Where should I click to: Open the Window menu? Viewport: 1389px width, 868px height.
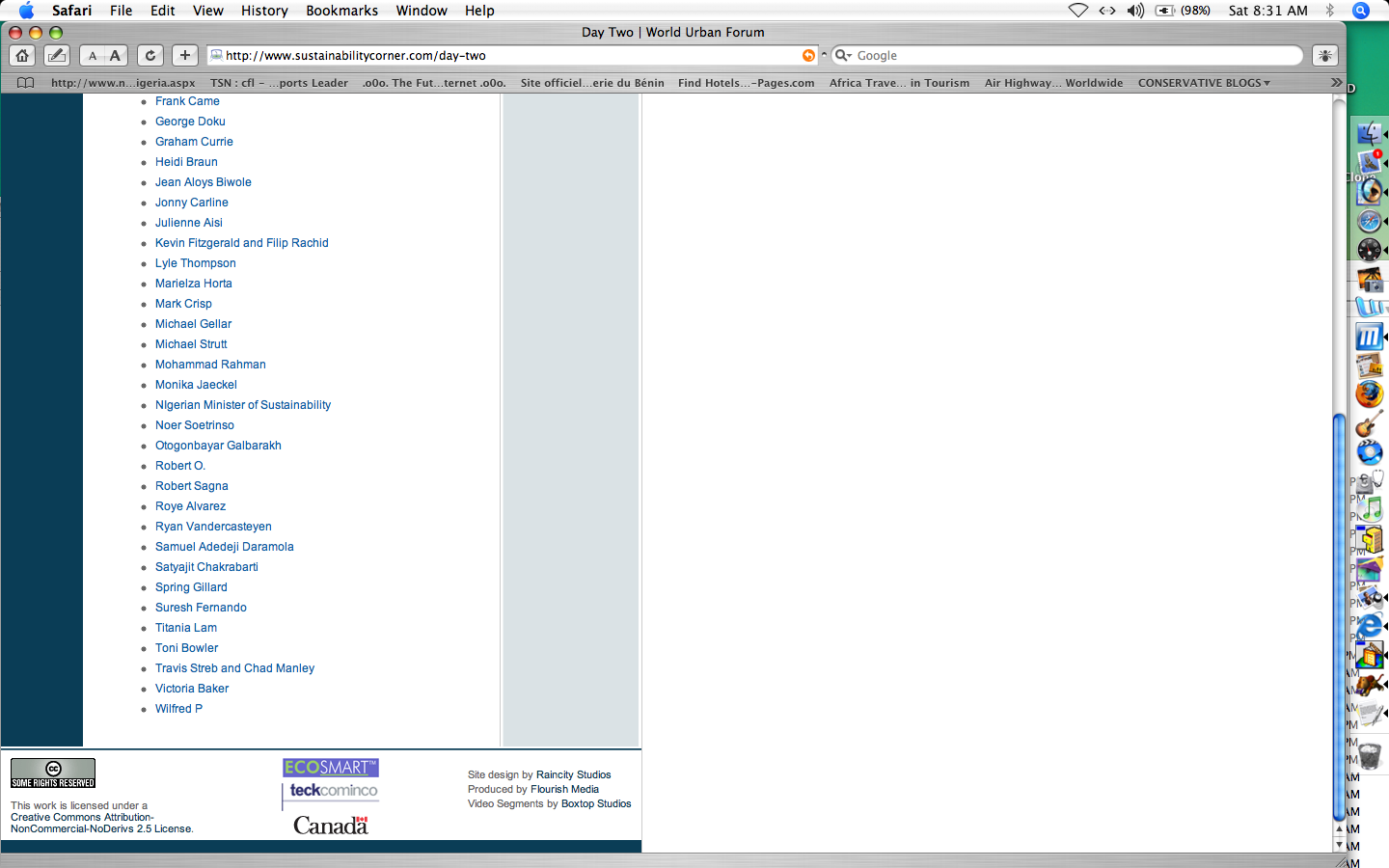coord(422,11)
